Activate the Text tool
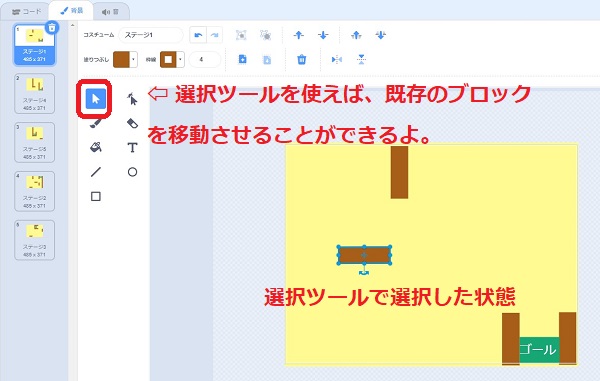The width and height of the screenshot is (600, 381). coord(132,147)
